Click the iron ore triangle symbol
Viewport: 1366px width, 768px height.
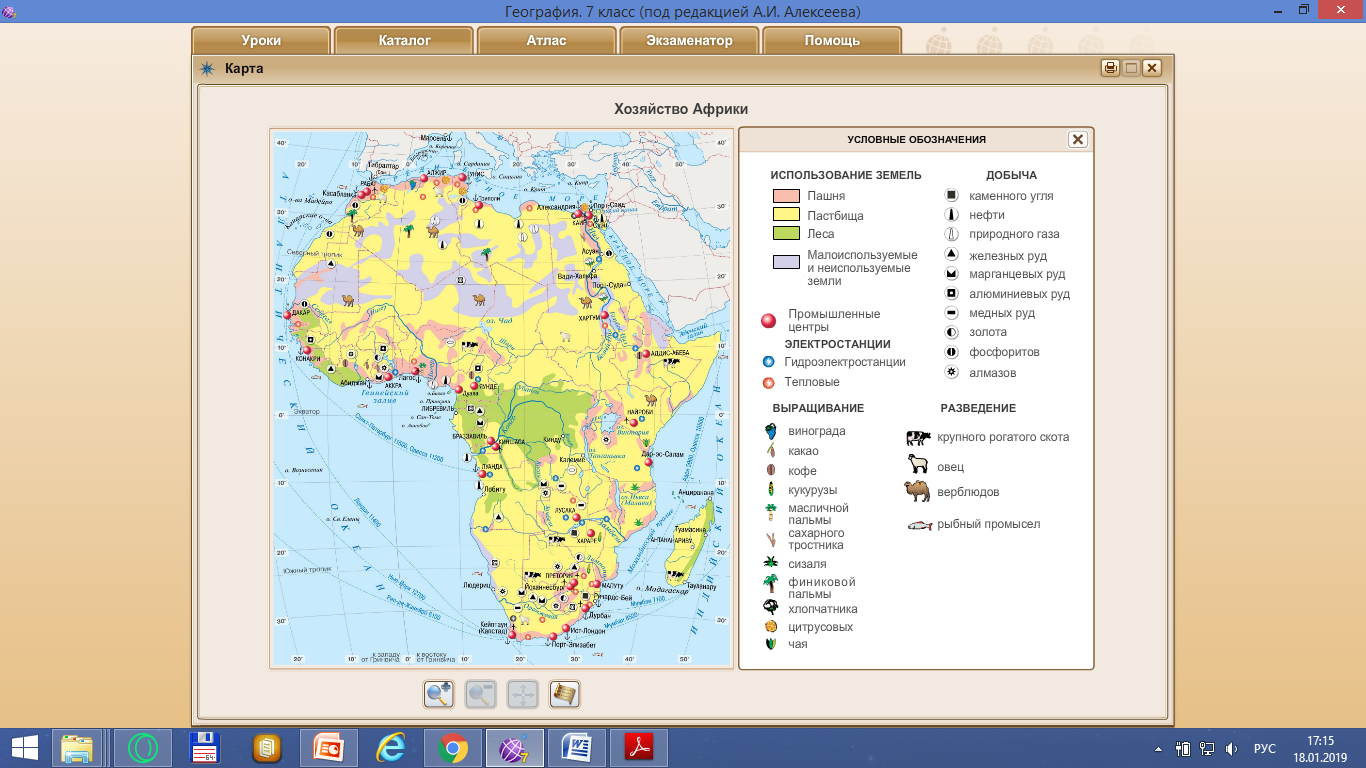(x=952, y=255)
